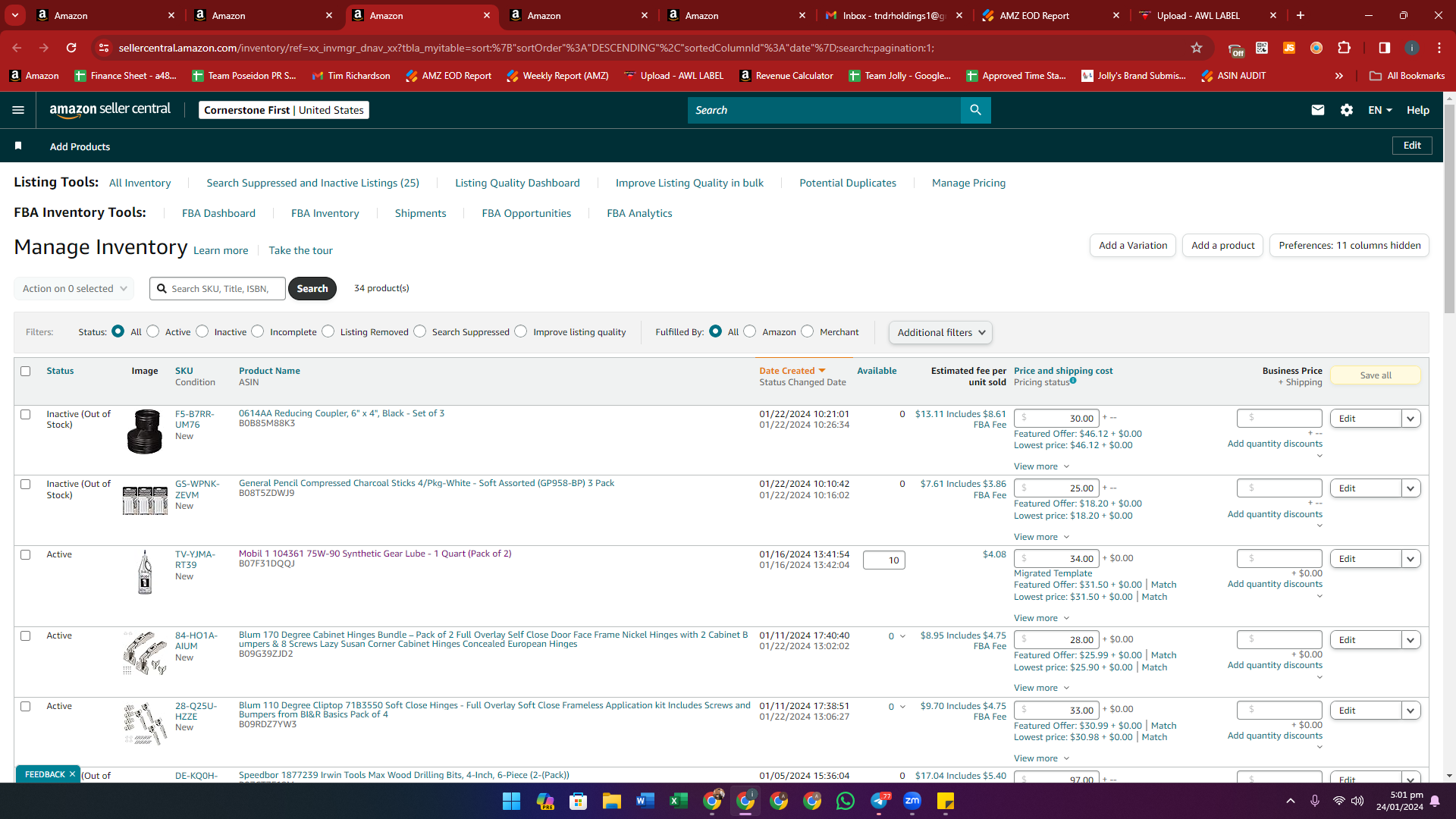Click the site information icon in address bar
The width and height of the screenshot is (1456, 819).
(x=104, y=48)
